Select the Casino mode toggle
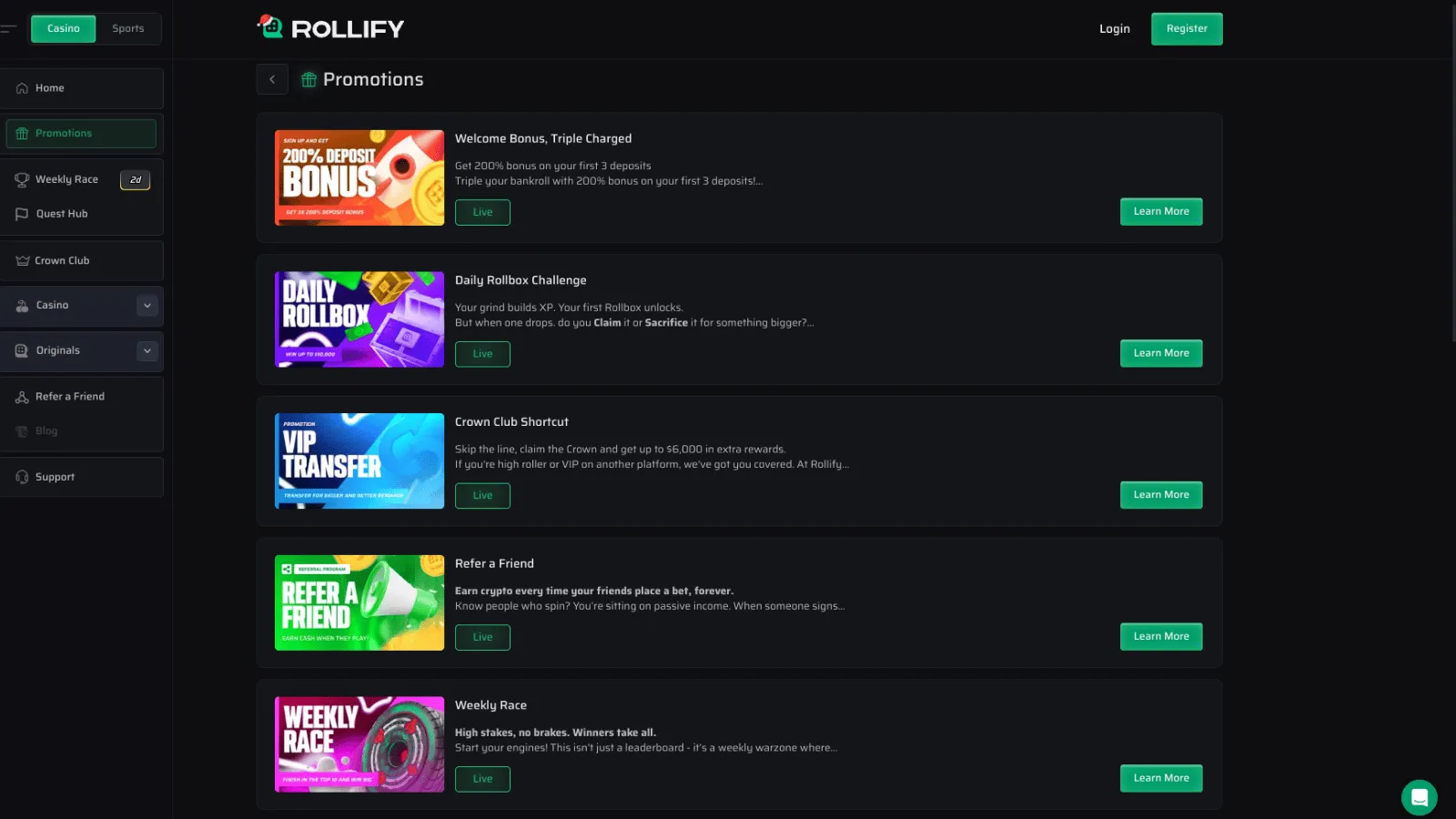 coord(64,28)
